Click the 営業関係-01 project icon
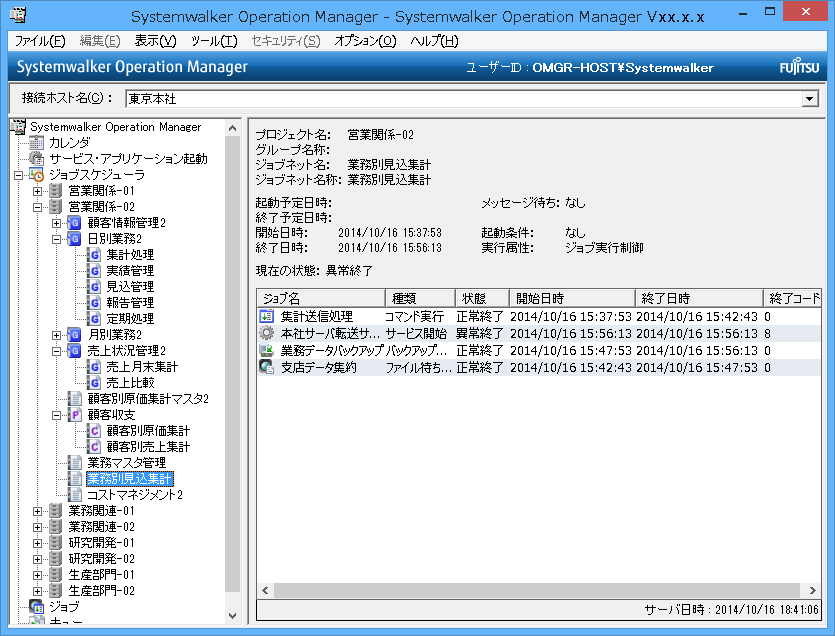Image resolution: width=835 pixels, height=636 pixels. coord(56,191)
